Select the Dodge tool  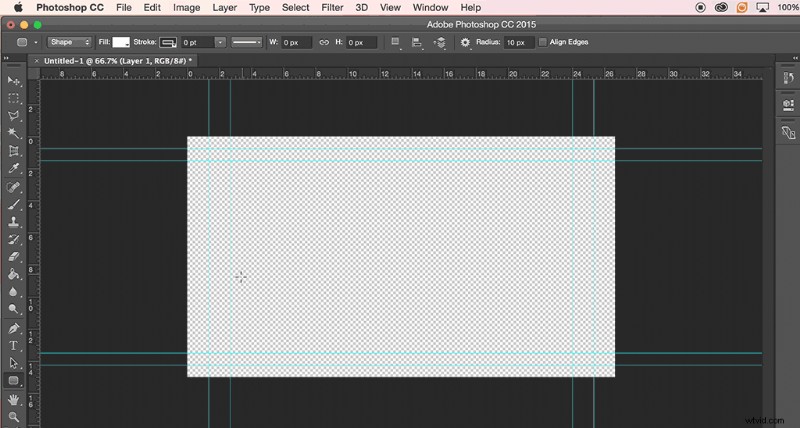[14, 309]
